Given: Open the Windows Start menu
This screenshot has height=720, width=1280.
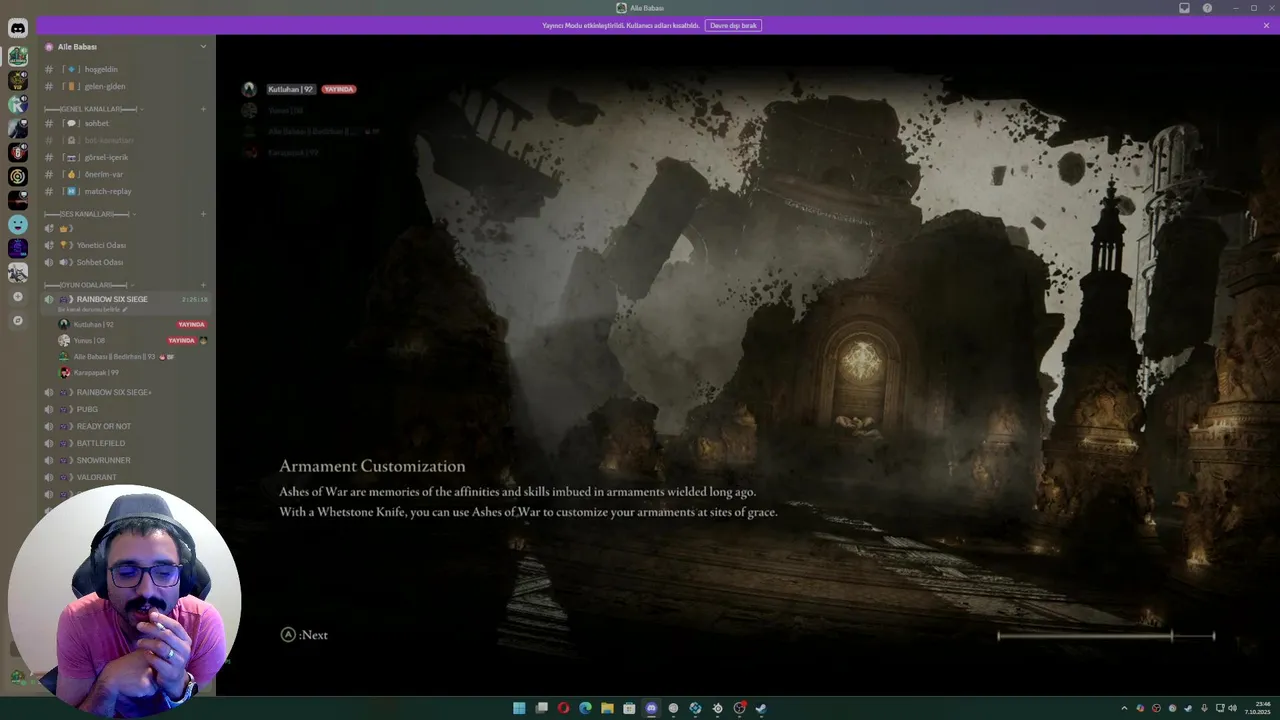Looking at the screenshot, I should 519,708.
